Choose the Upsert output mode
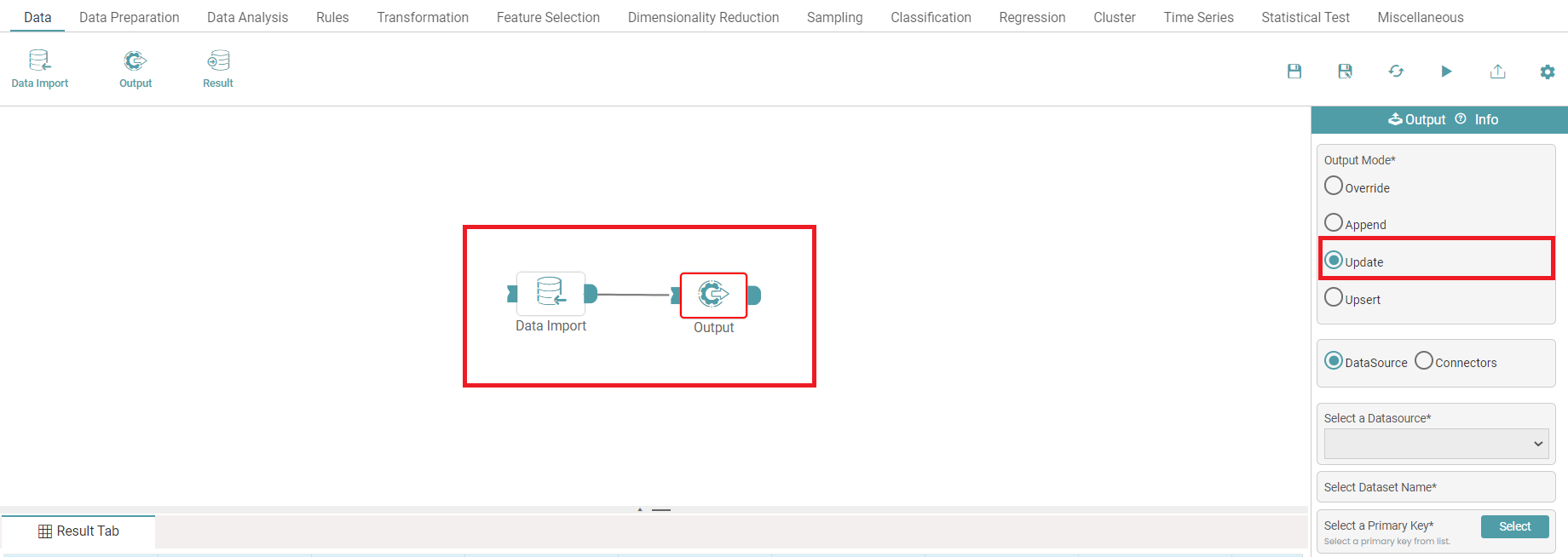The image size is (1568, 557). [1334, 298]
